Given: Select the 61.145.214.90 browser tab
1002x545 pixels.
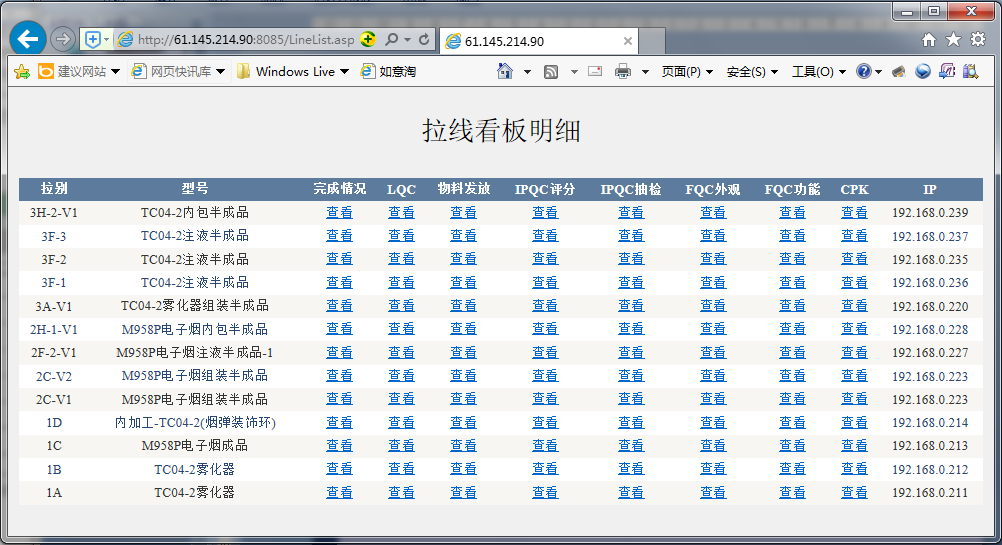Looking at the screenshot, I should click(530, 41).
